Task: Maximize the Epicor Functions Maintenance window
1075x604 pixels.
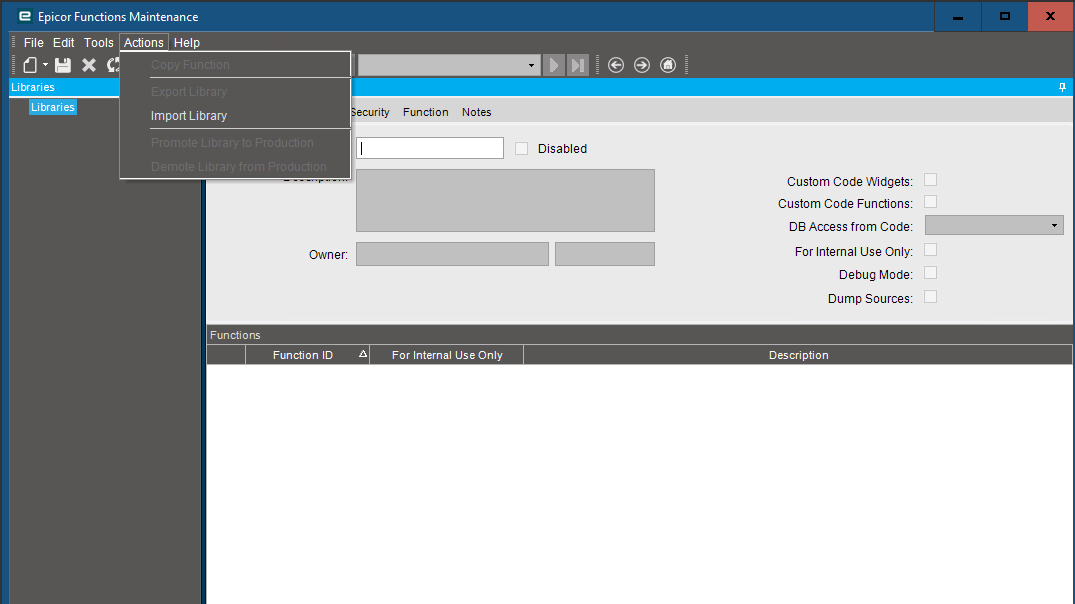Action: pyautogui.click(x=1004, y=16)
